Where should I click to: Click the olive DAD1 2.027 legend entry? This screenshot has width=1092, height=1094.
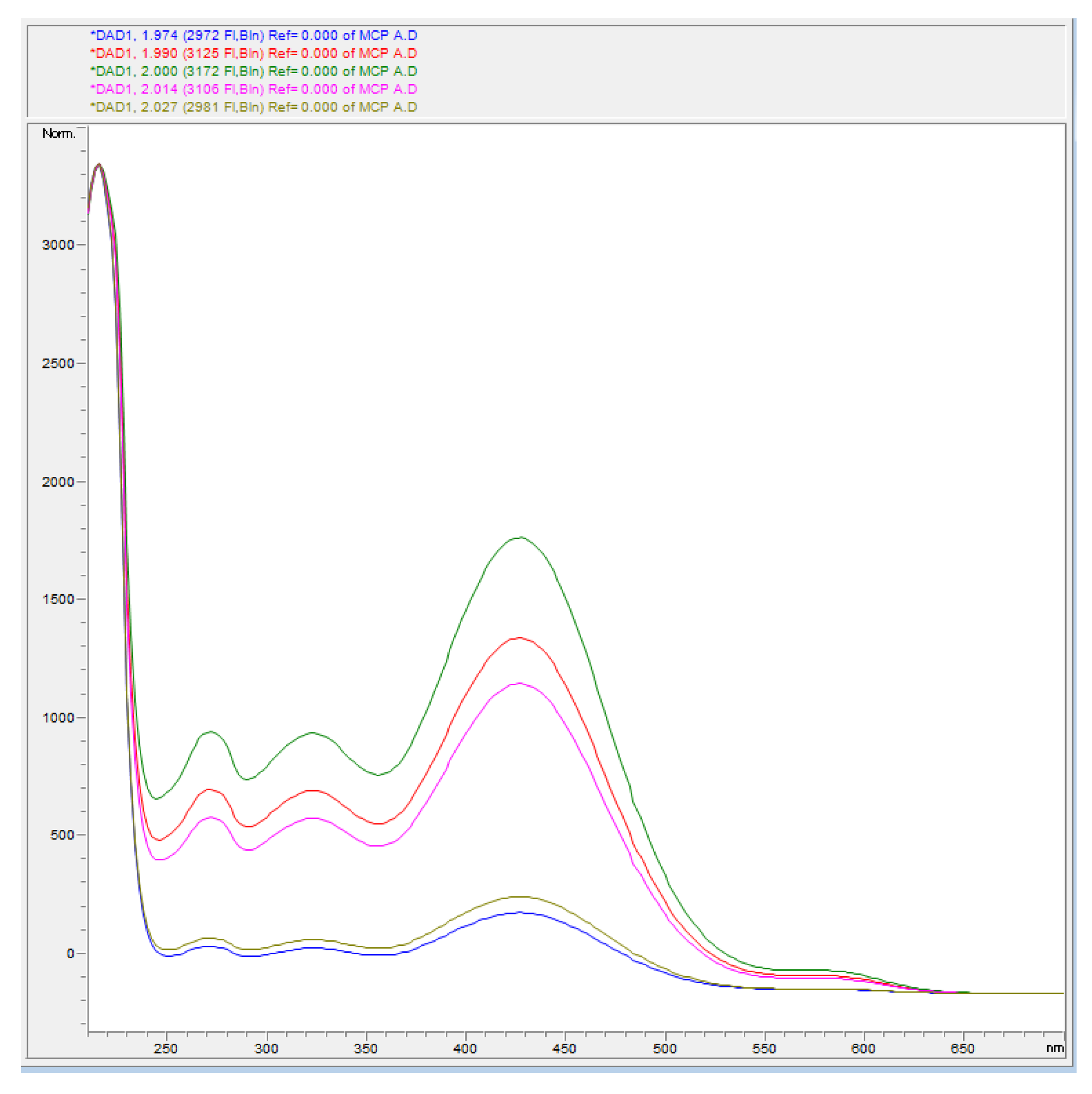coord(253,107)
